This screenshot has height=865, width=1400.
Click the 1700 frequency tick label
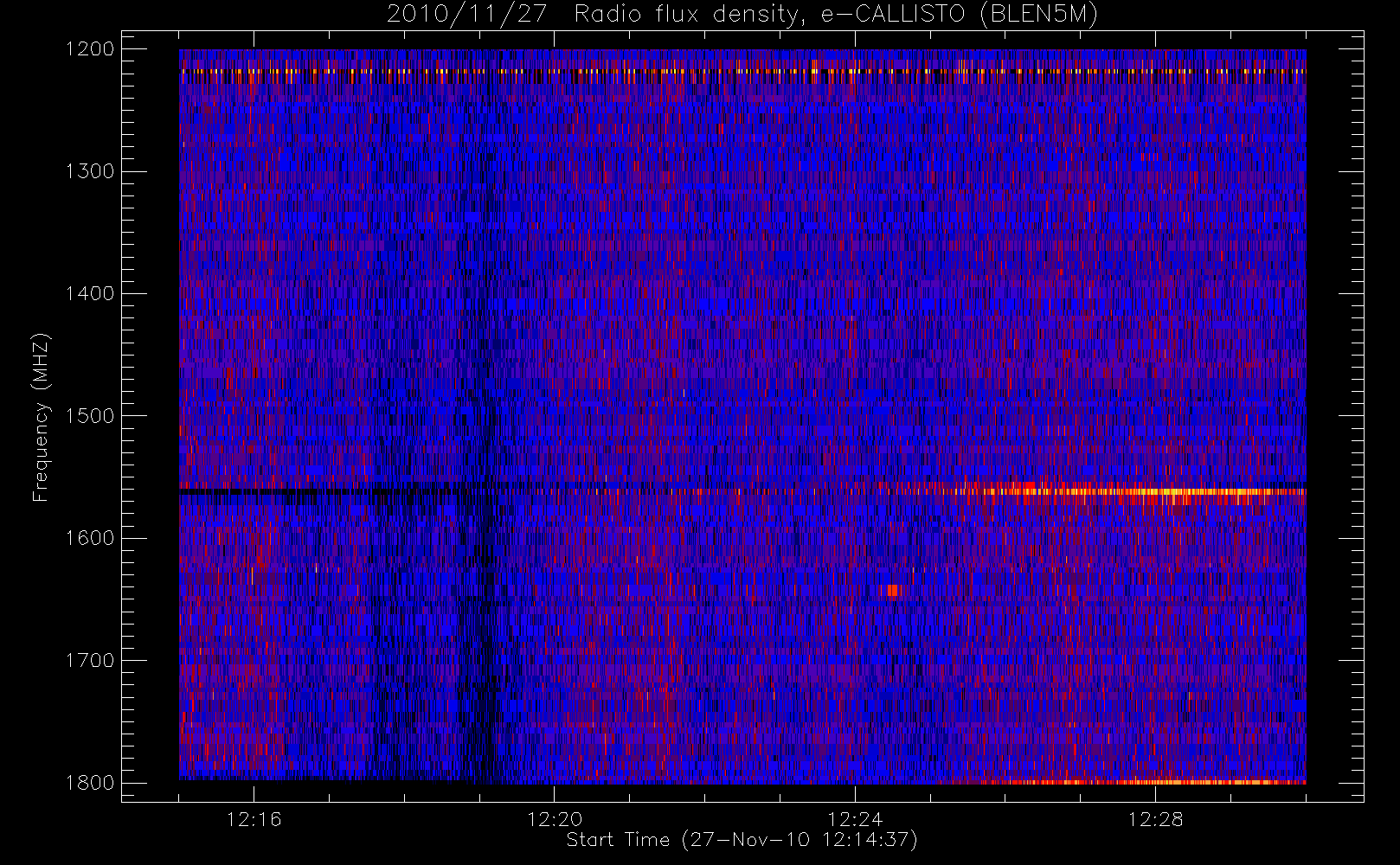(90, 661)
